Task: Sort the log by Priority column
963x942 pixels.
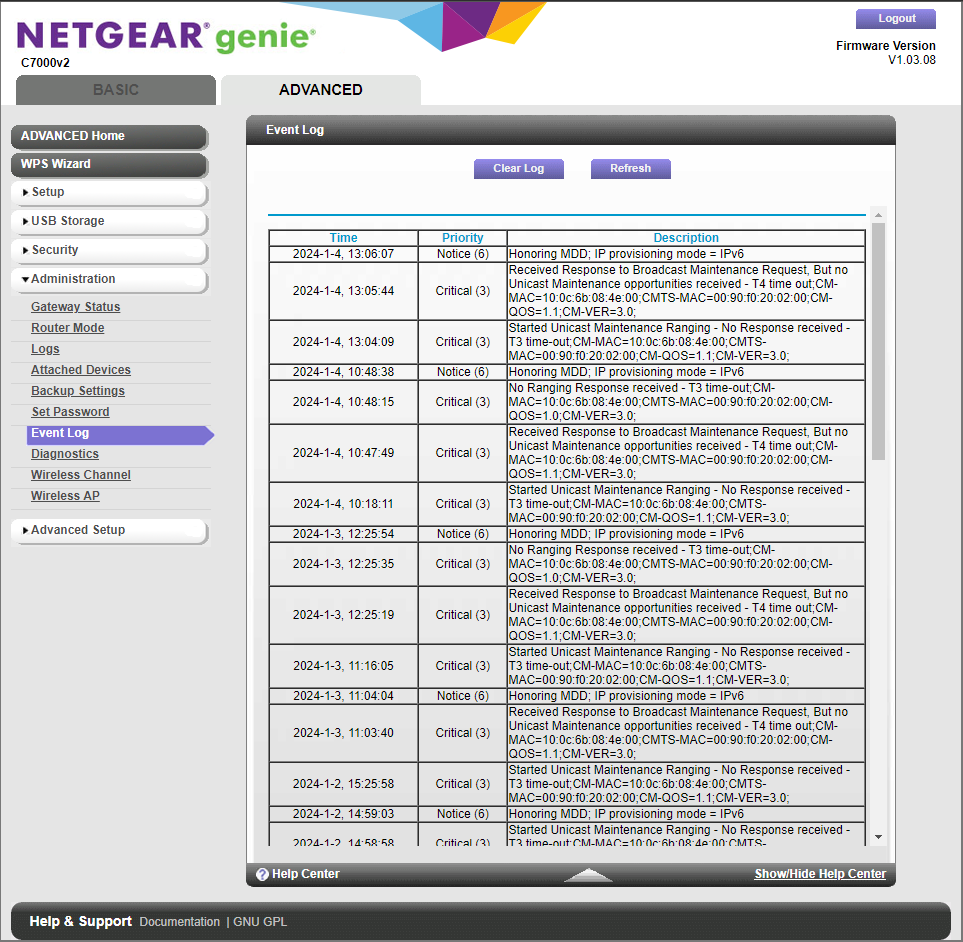Action: (462, 237)
